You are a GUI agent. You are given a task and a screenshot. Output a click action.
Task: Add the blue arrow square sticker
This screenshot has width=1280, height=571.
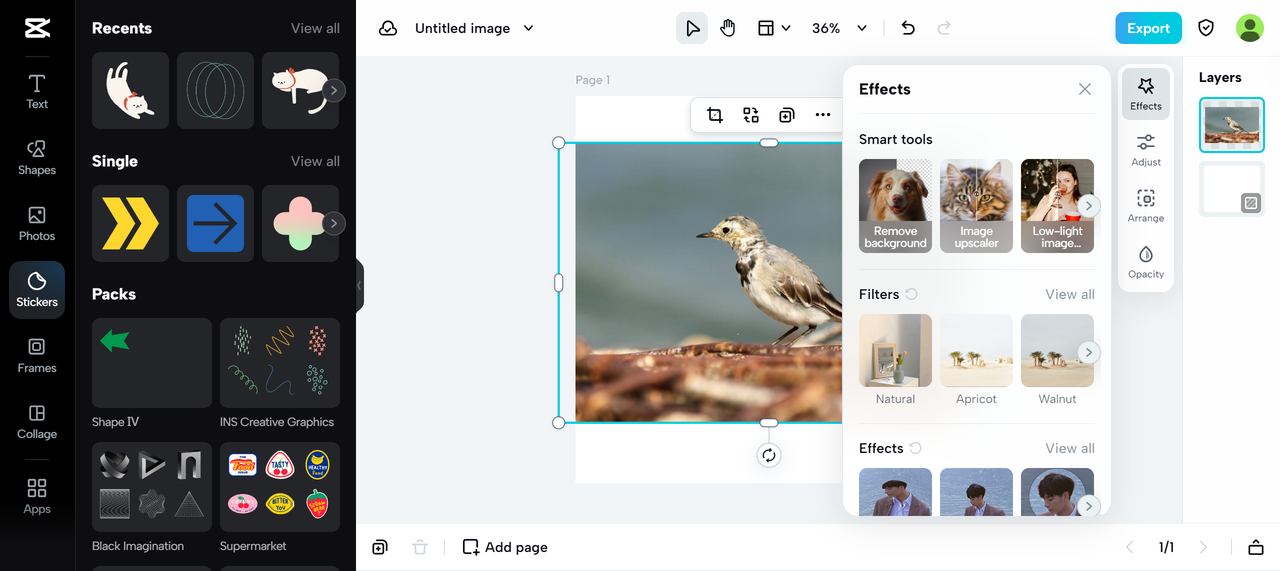coord(216,223)
